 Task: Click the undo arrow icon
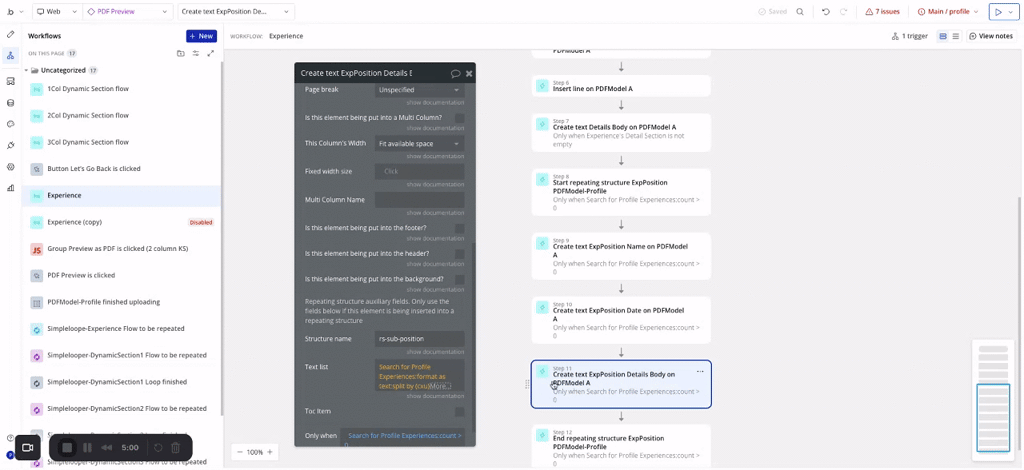click(x=826, y=12)
